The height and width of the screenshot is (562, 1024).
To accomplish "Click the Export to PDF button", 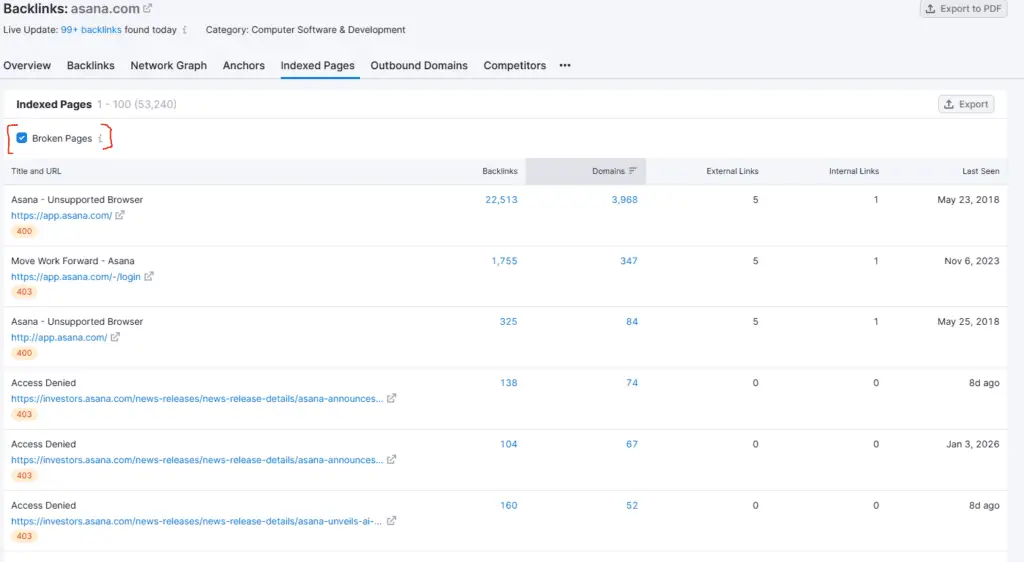I will (x=963, y=8).
